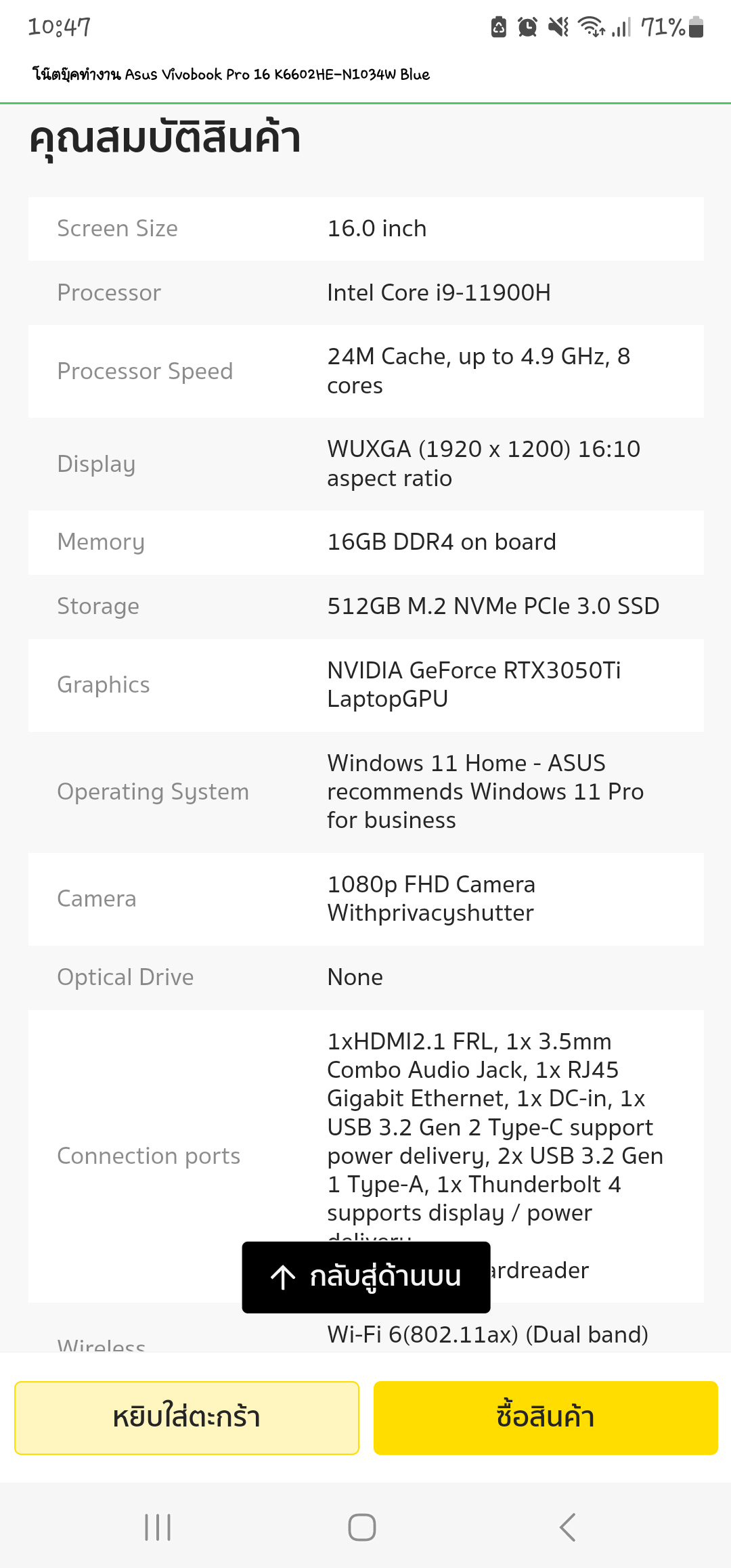Tap the alarm clock status icon

coord(527,27)
